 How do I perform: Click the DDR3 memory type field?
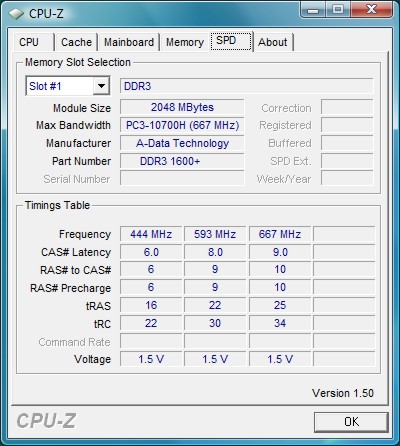(x=246, y=86)
